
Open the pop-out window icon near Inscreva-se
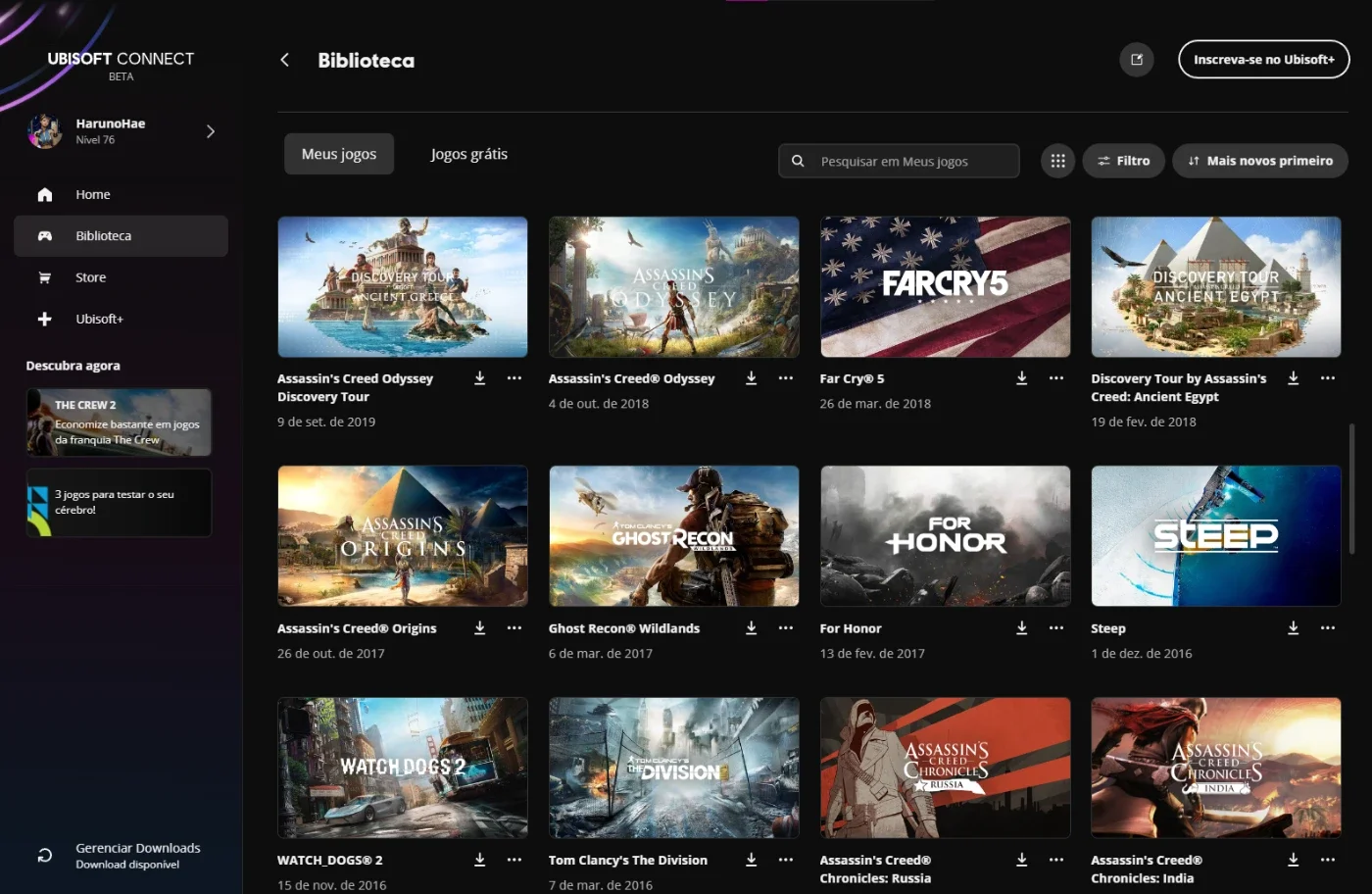coord(1137,60)
